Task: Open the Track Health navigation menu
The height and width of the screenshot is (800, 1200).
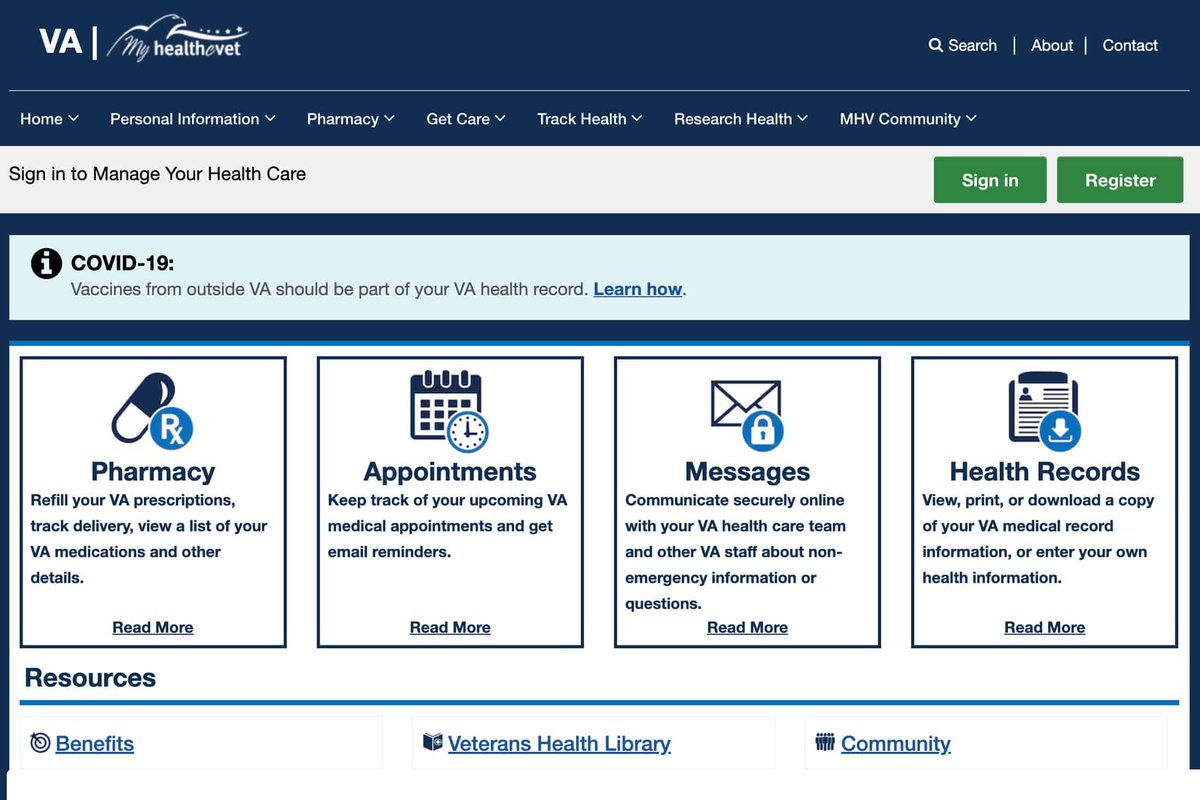Action: point(589,119)
